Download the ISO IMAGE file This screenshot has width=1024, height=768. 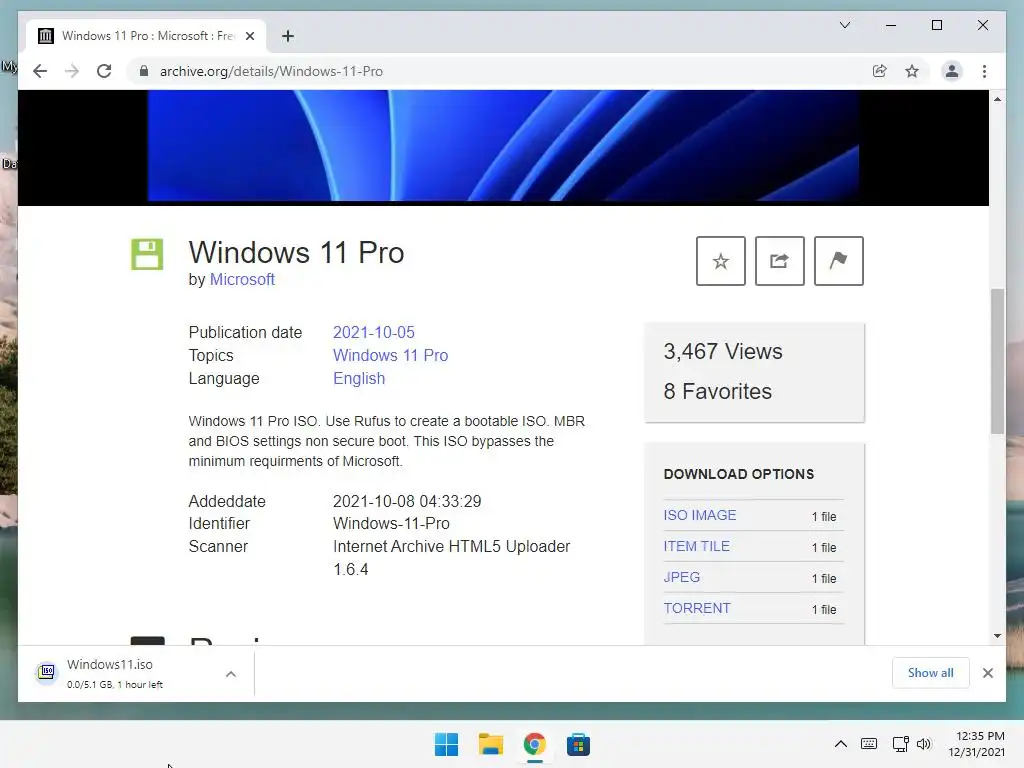tap(699, 515)
